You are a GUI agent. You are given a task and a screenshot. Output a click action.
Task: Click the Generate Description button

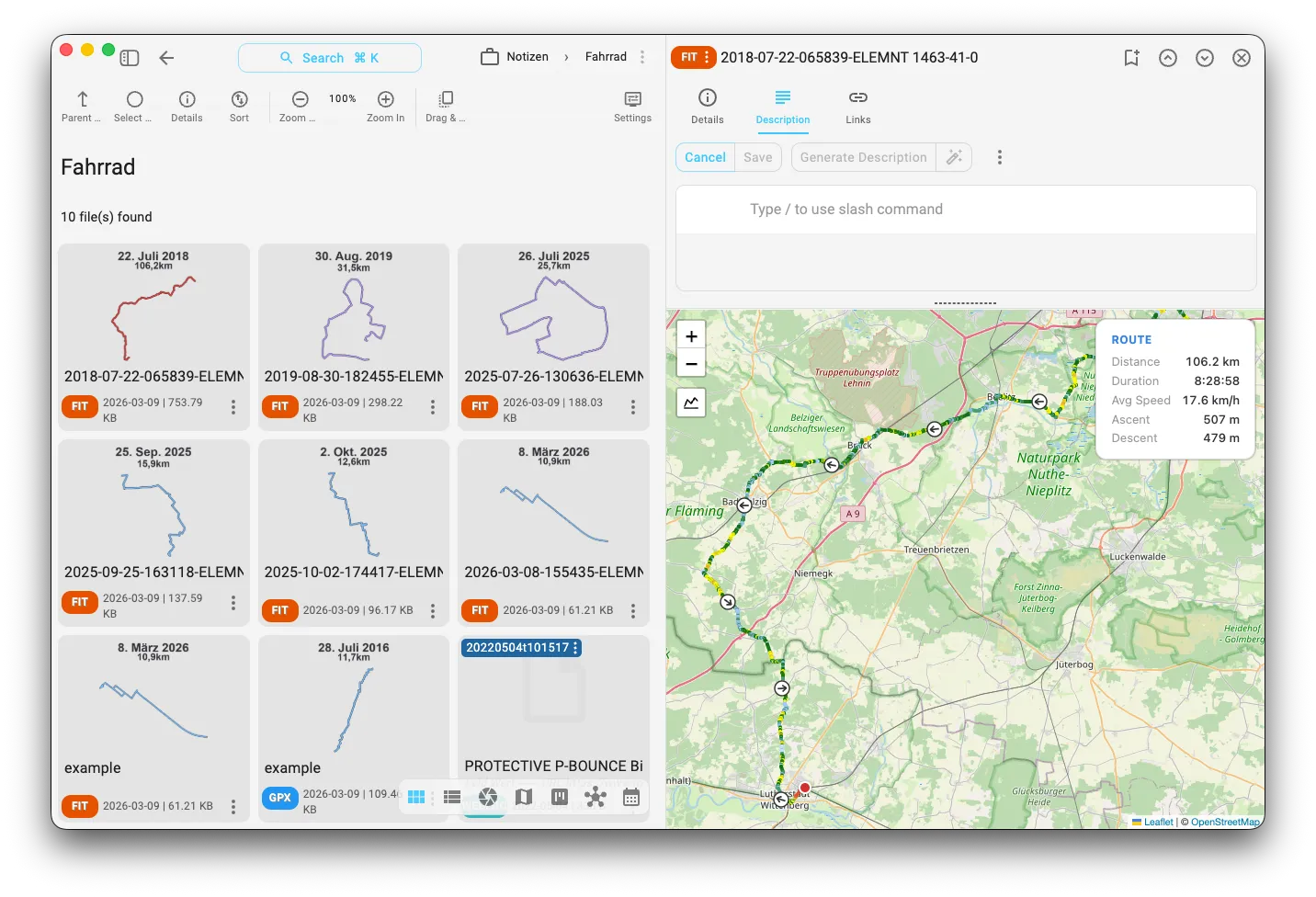click(x=863, y=157)
